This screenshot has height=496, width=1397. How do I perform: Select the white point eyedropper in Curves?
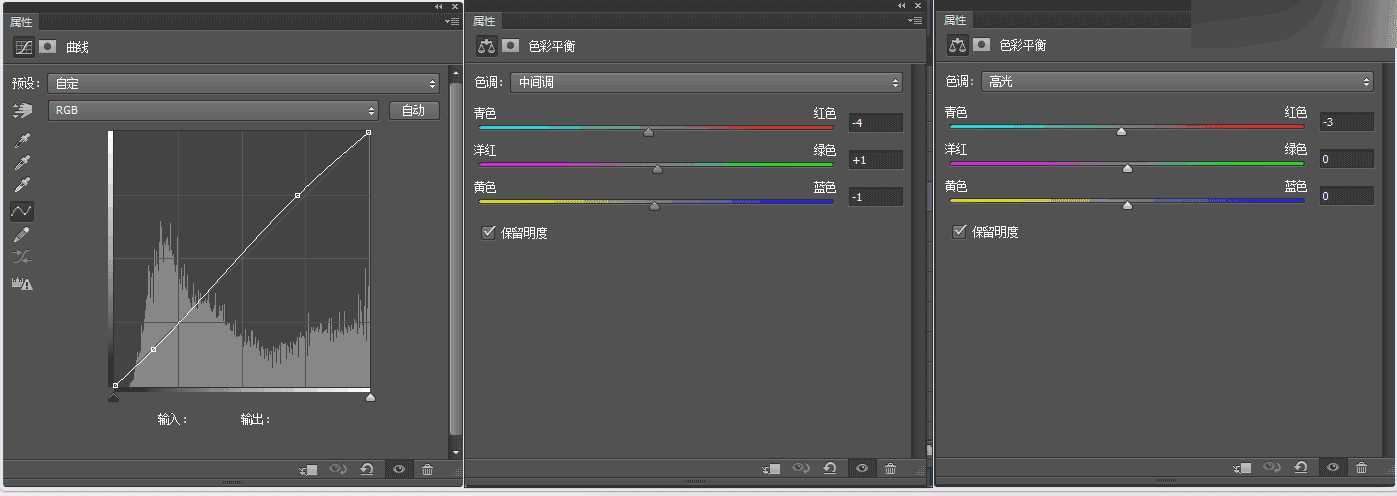coord(22,185)
